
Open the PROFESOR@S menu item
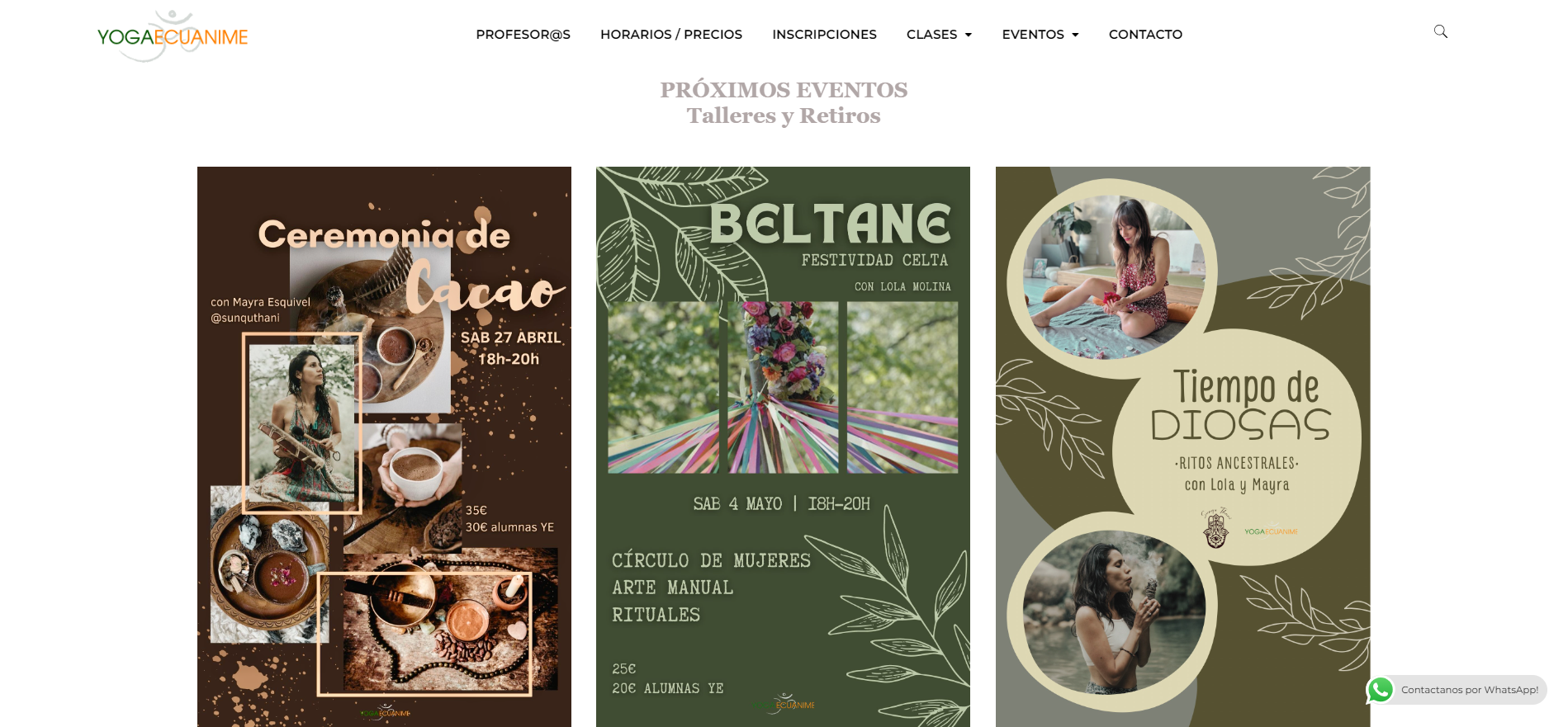(x=523, y=34)
